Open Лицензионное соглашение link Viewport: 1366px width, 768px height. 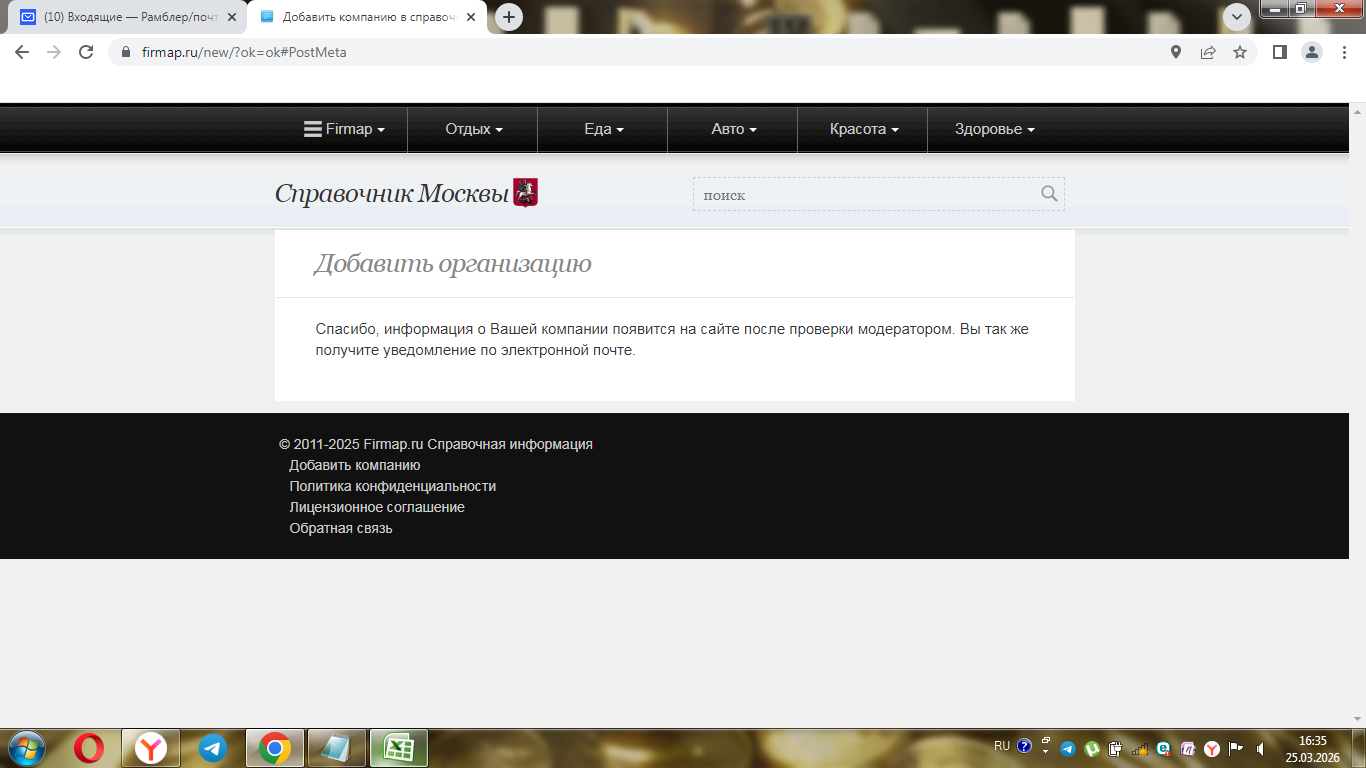click(x=377, y=507)
